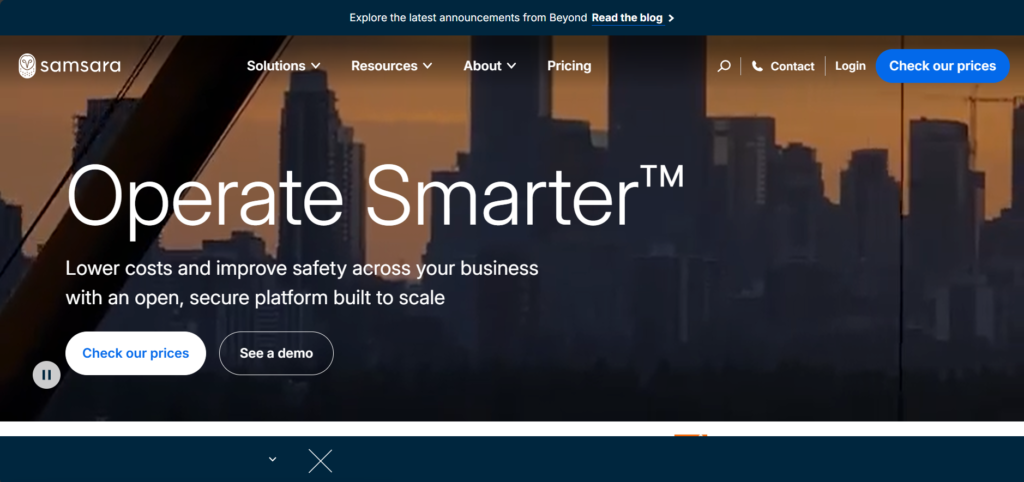1024x482 pixels.
Task: Expand the About dropdown menu
Action: click(x=490, y=66)
